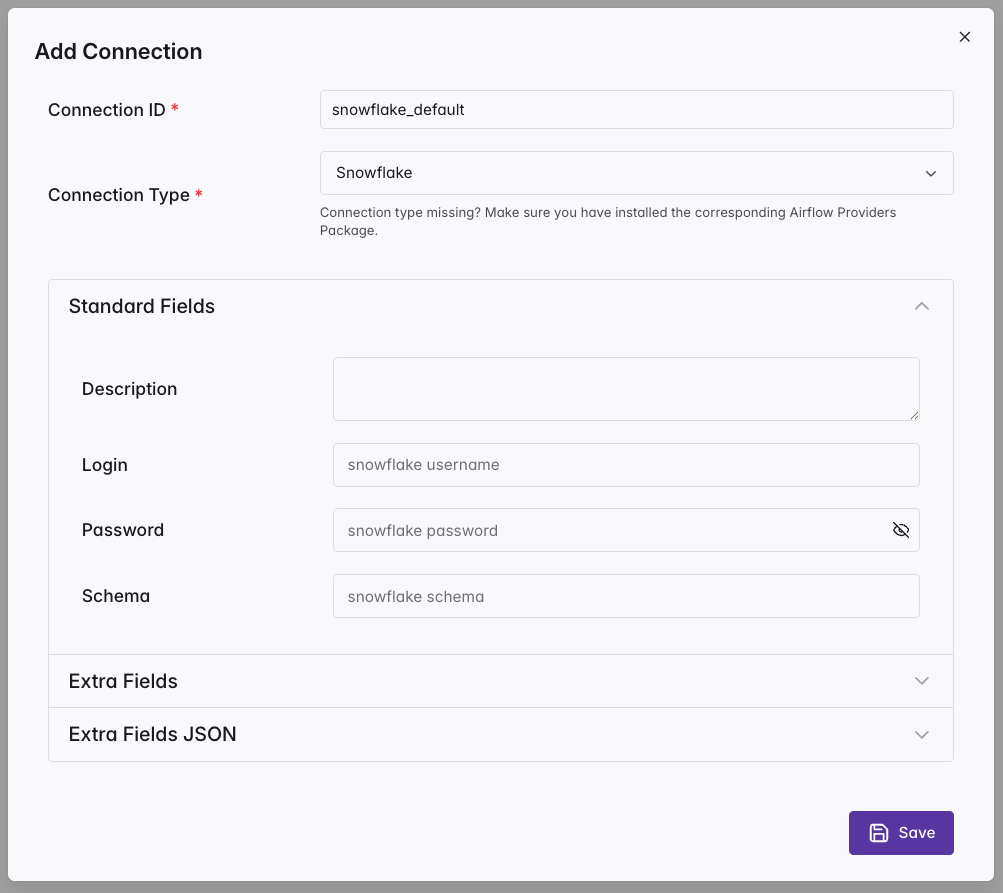This screenshot has width=1003, height=893.
Task: Focus the Description text area
Action: click(626, 389)
